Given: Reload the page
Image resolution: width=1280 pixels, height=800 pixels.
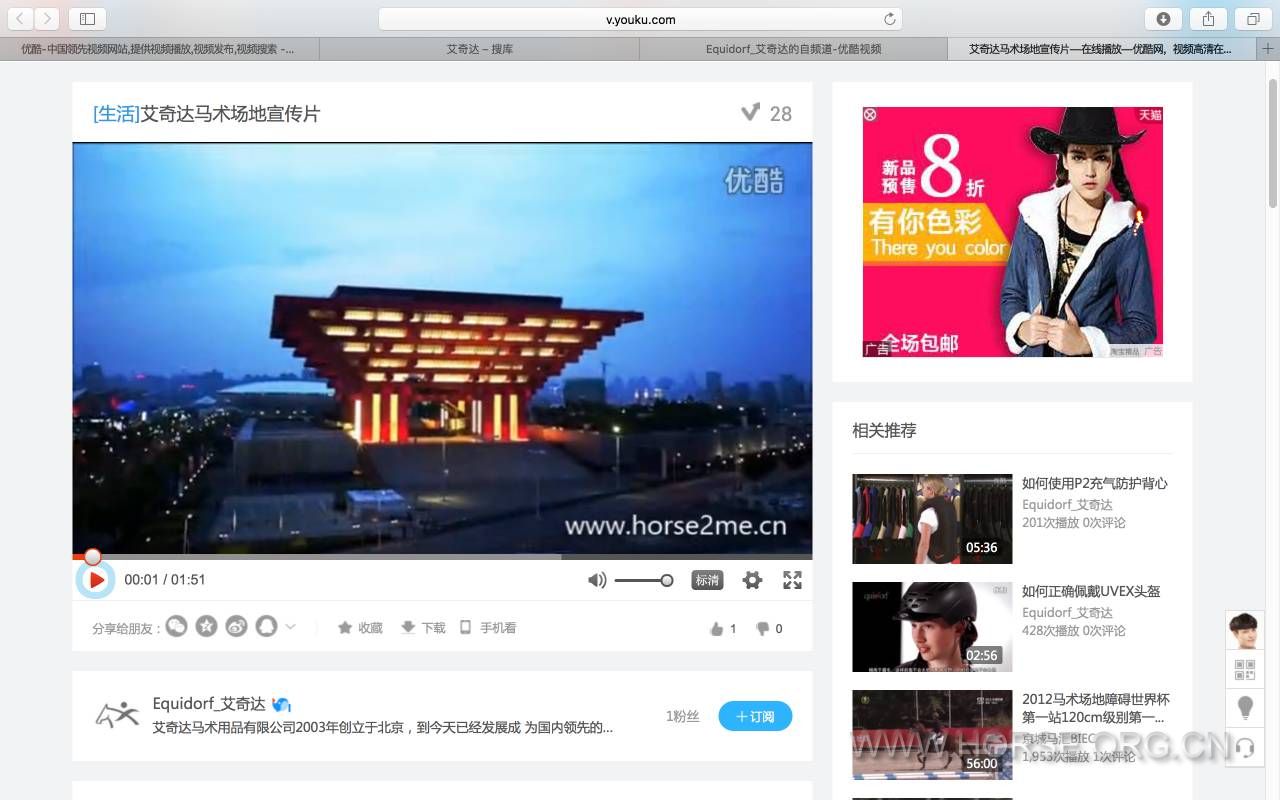Looking at the screenshot, I should (x=889, y=19).
